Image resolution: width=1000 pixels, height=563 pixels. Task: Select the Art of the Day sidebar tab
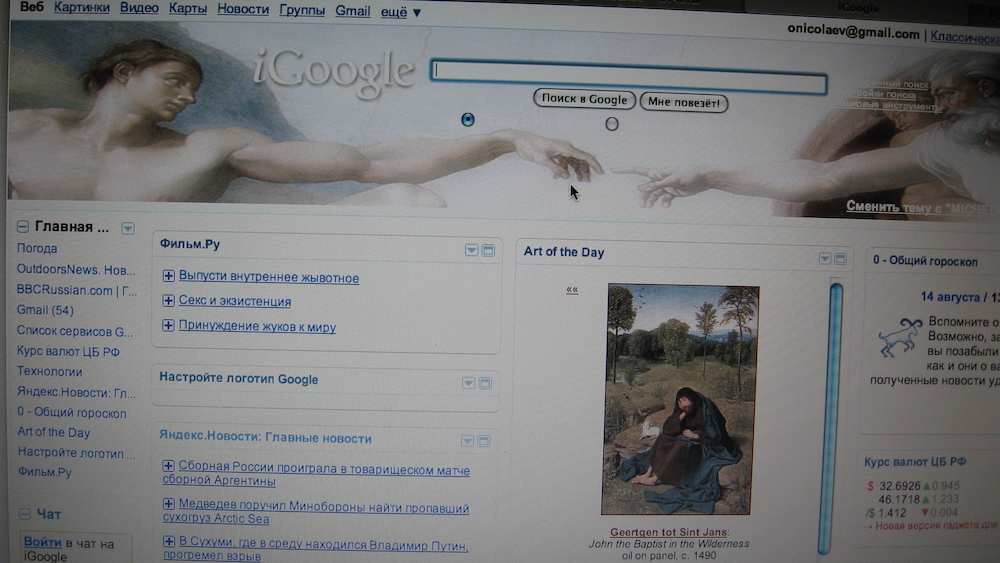coord(54,432)
